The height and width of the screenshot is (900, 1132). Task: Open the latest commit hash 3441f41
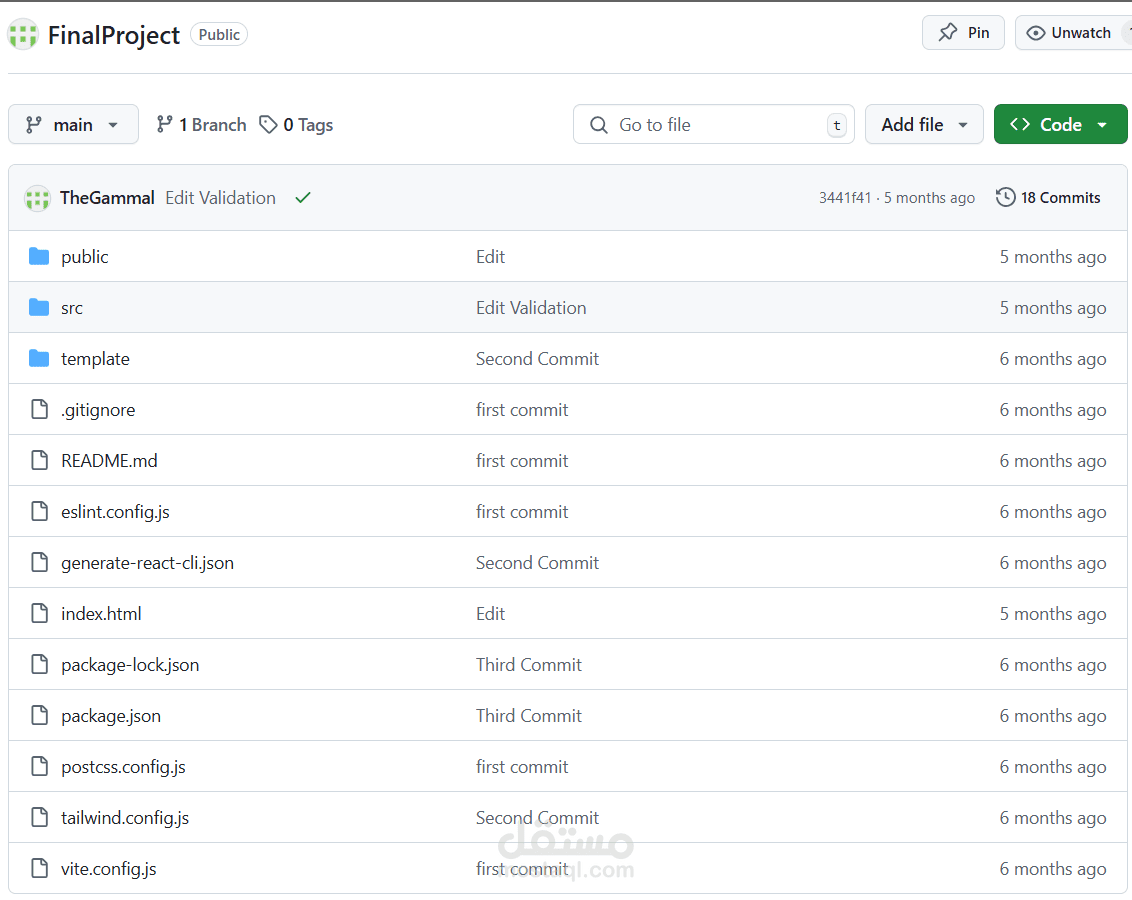844,198
